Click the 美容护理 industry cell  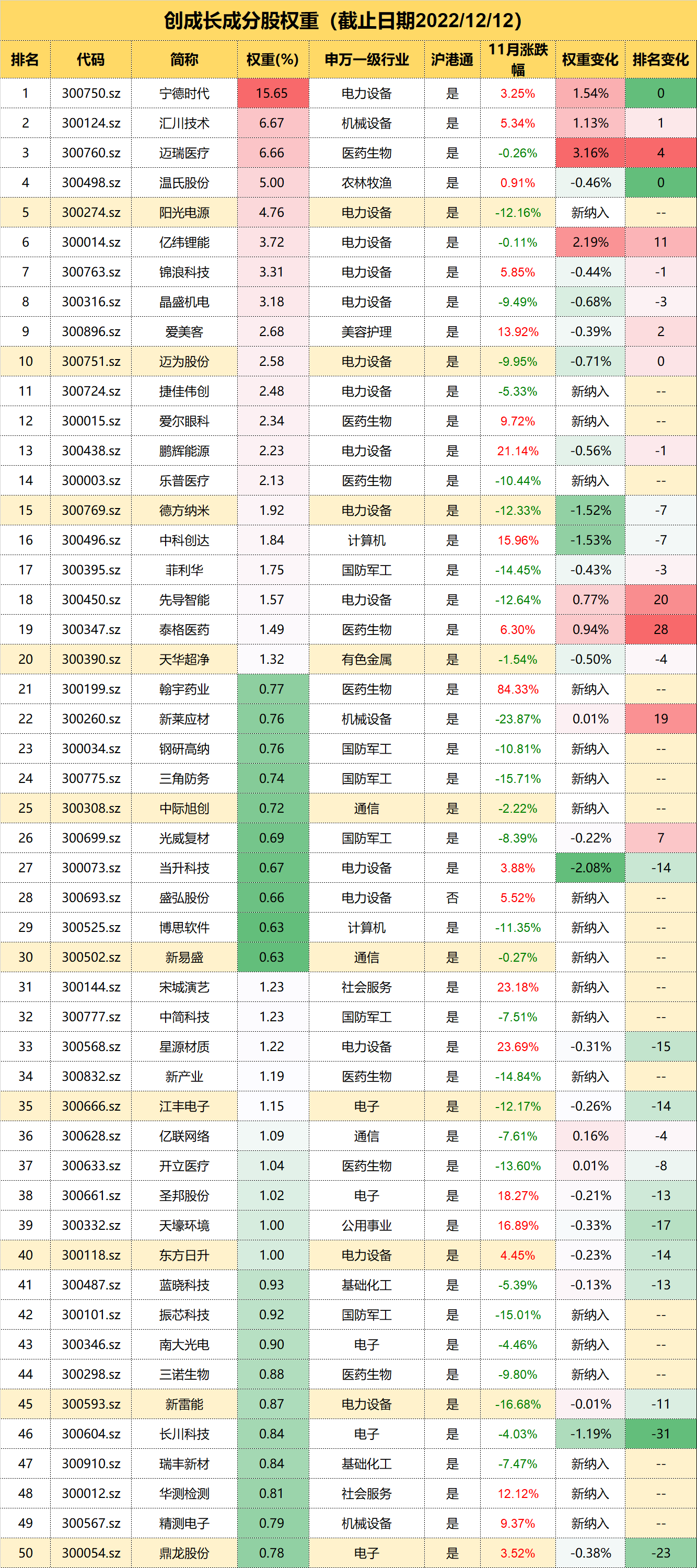click(x=366, y=332)
